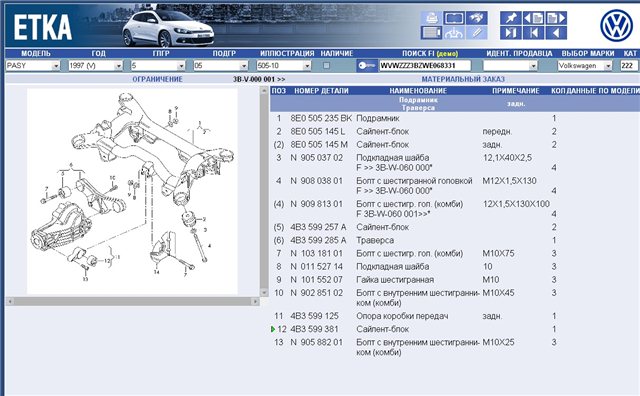Open the ГОД dropdown showing 1997 (V)
The width and height of the screenshot is (640, 396).
[96, 65]
